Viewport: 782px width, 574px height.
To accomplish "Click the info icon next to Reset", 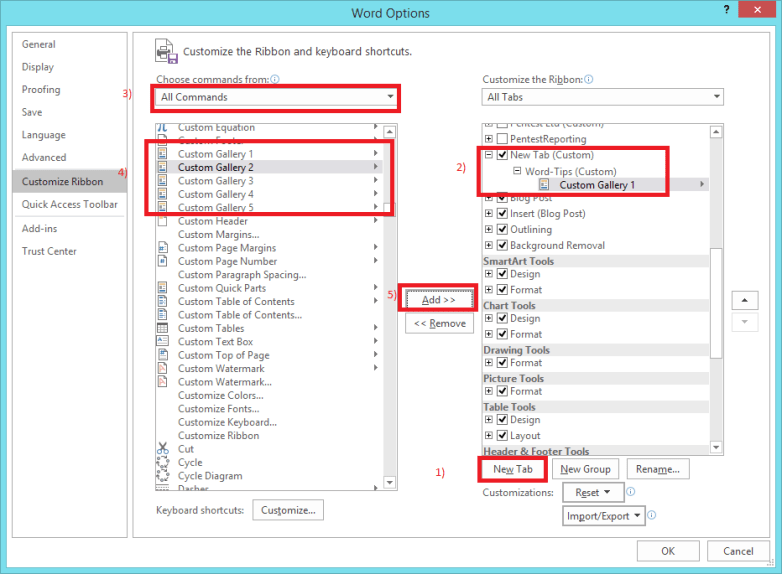I will tap(630, 492).
